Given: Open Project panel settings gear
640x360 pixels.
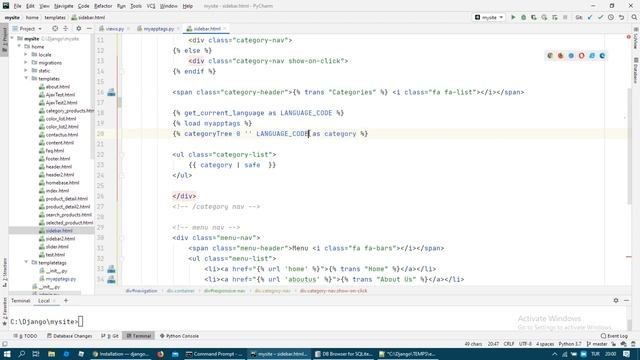Looking at the screenshot, I should point(78,29).
